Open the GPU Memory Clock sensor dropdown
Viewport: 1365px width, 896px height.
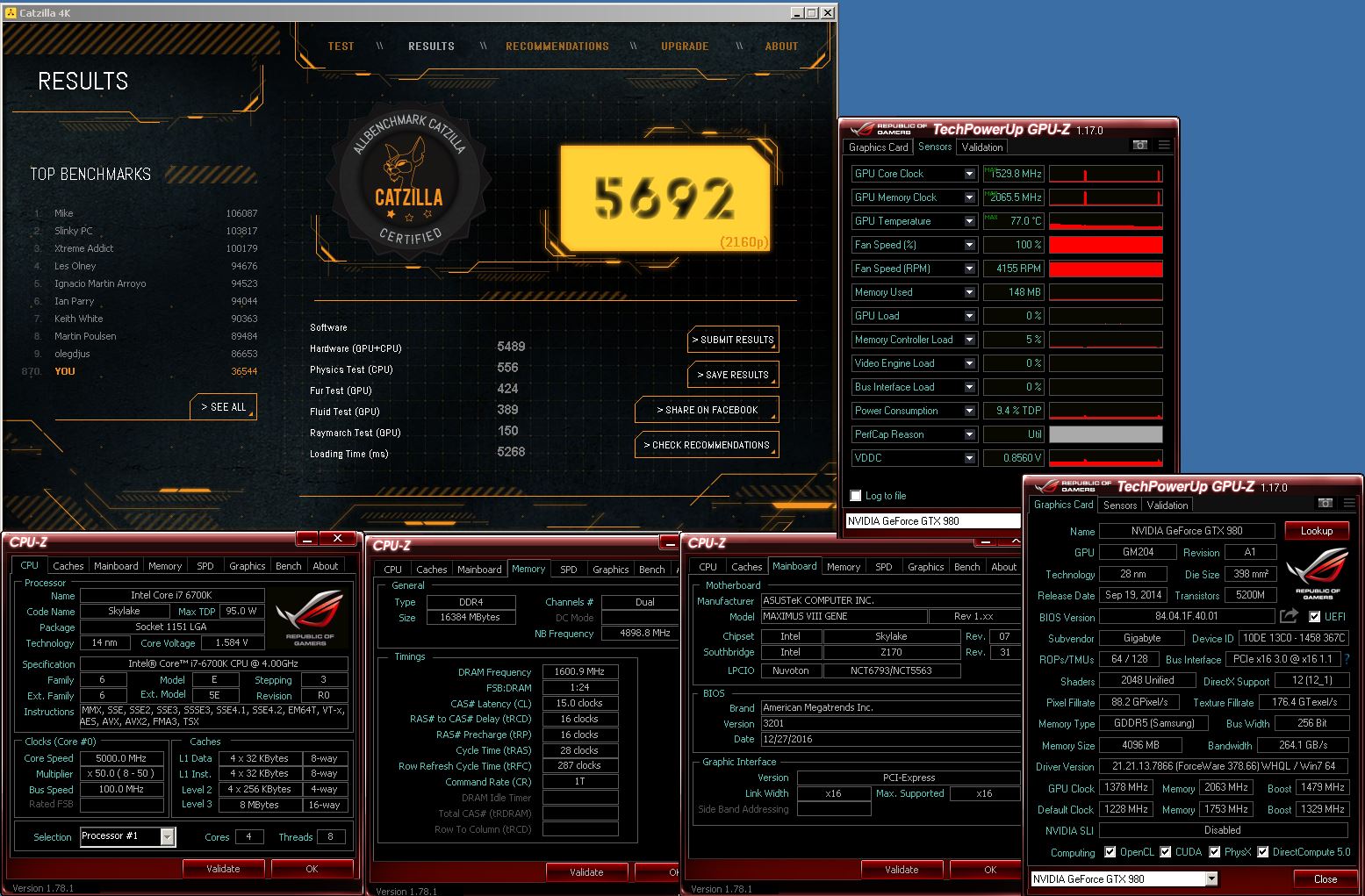click(970, 197)
